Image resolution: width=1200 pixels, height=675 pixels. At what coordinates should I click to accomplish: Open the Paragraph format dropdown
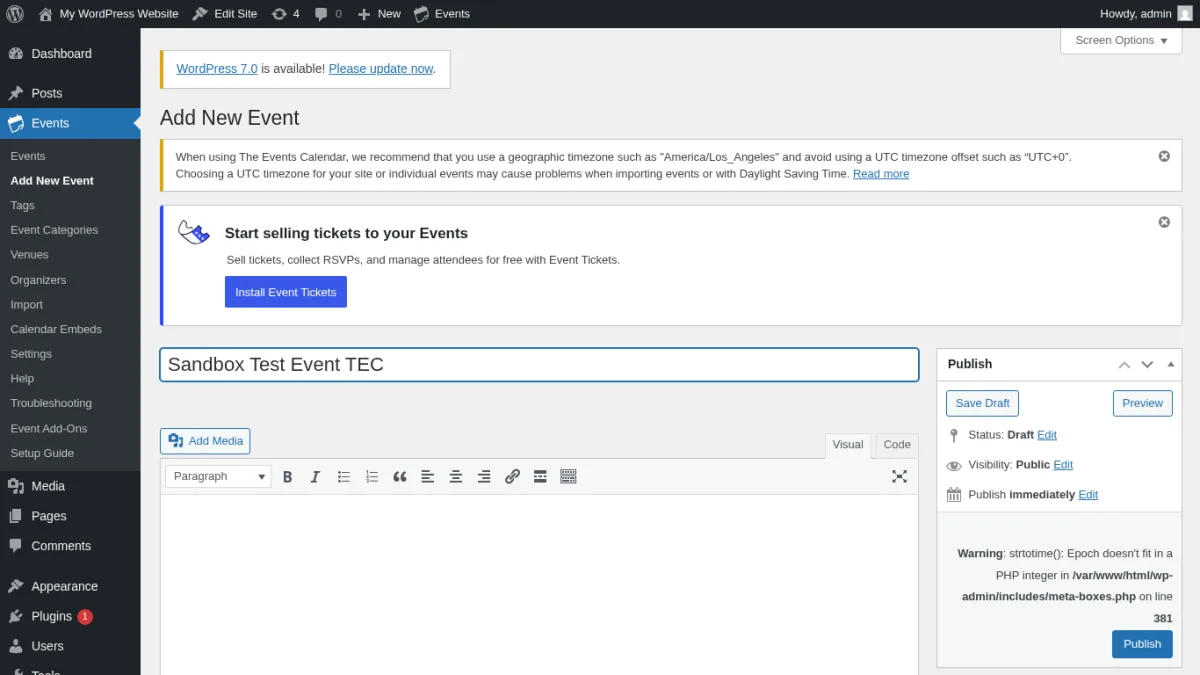[218, 477]
